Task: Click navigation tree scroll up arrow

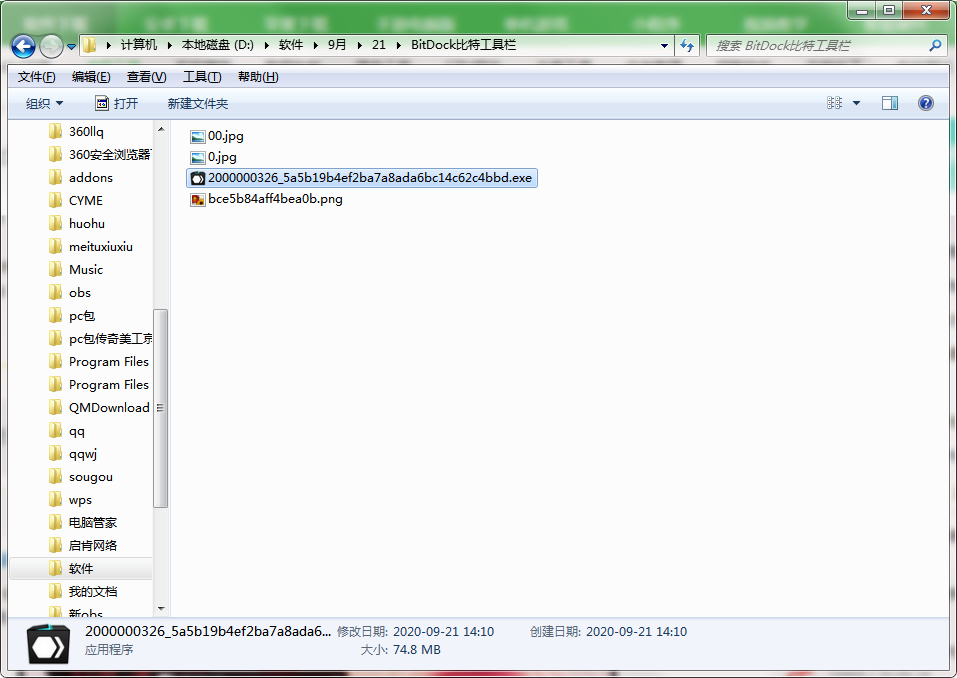Action: pyautogui.click(x=161, y=129)
